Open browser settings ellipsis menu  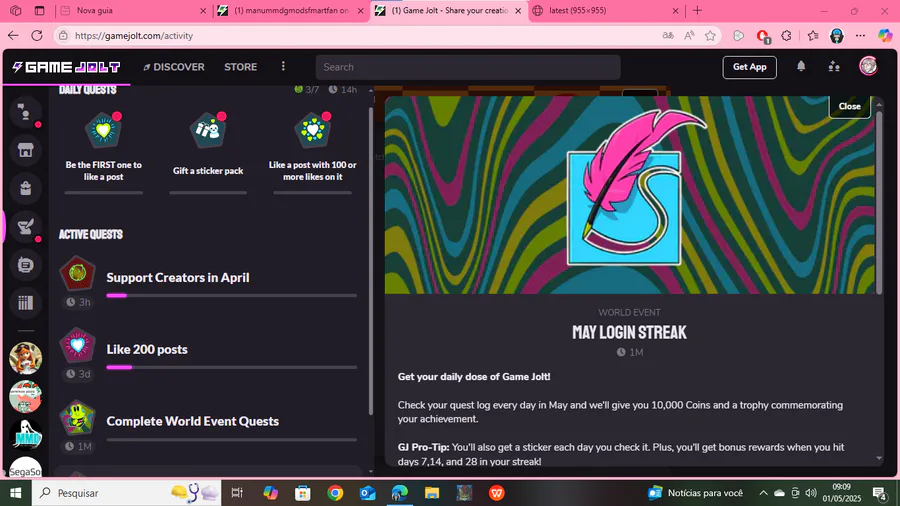[x=860, y=36]
